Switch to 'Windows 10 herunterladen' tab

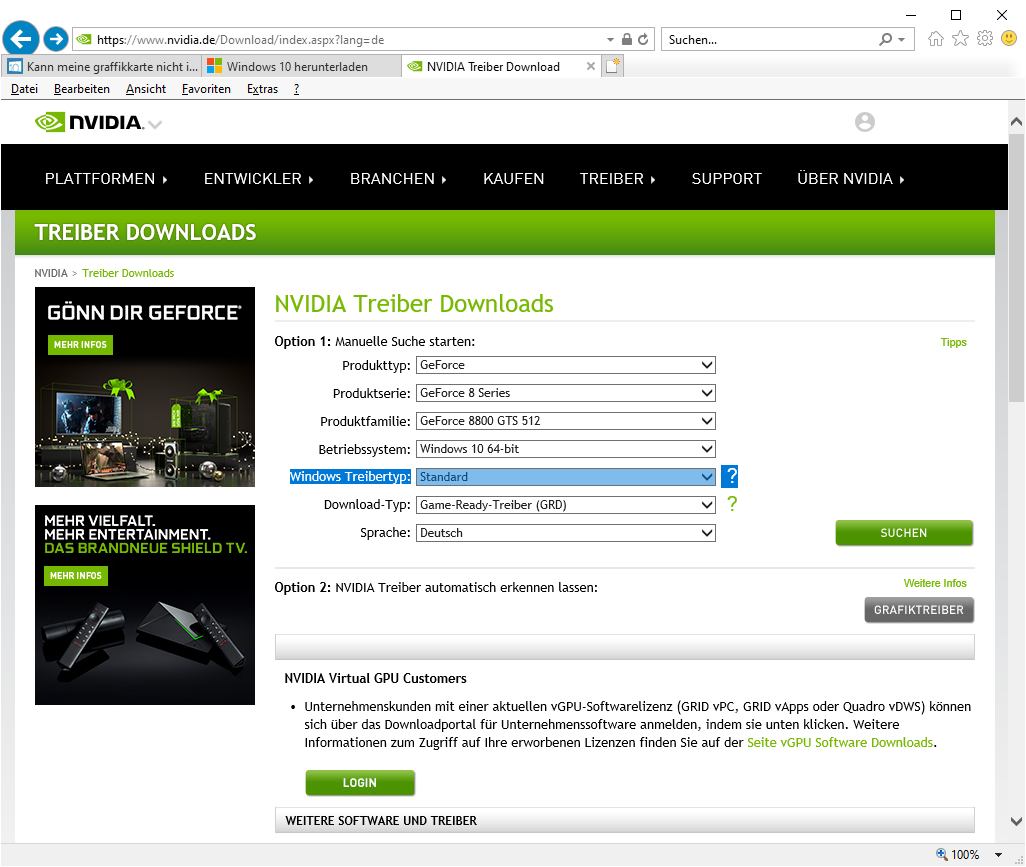(x=301, y=66)
